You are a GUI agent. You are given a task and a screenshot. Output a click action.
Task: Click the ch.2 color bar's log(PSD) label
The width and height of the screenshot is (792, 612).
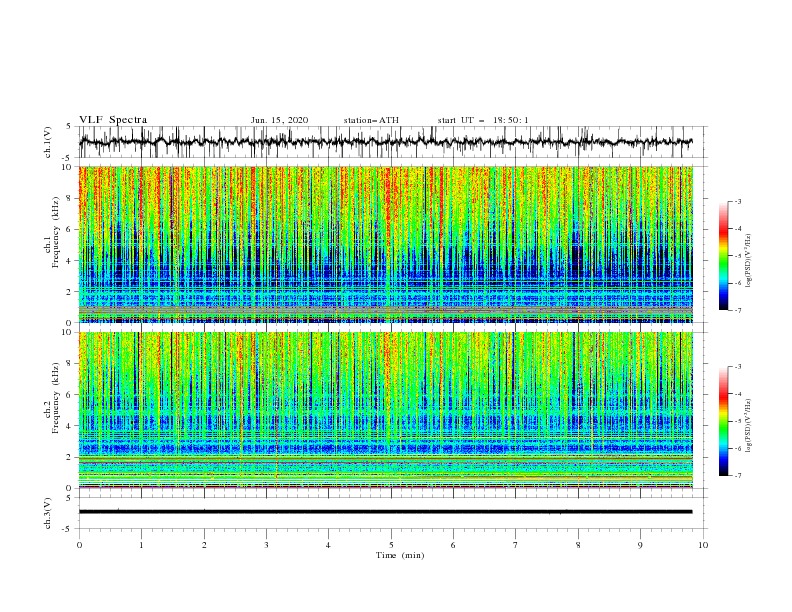click(x=748, y=425)
